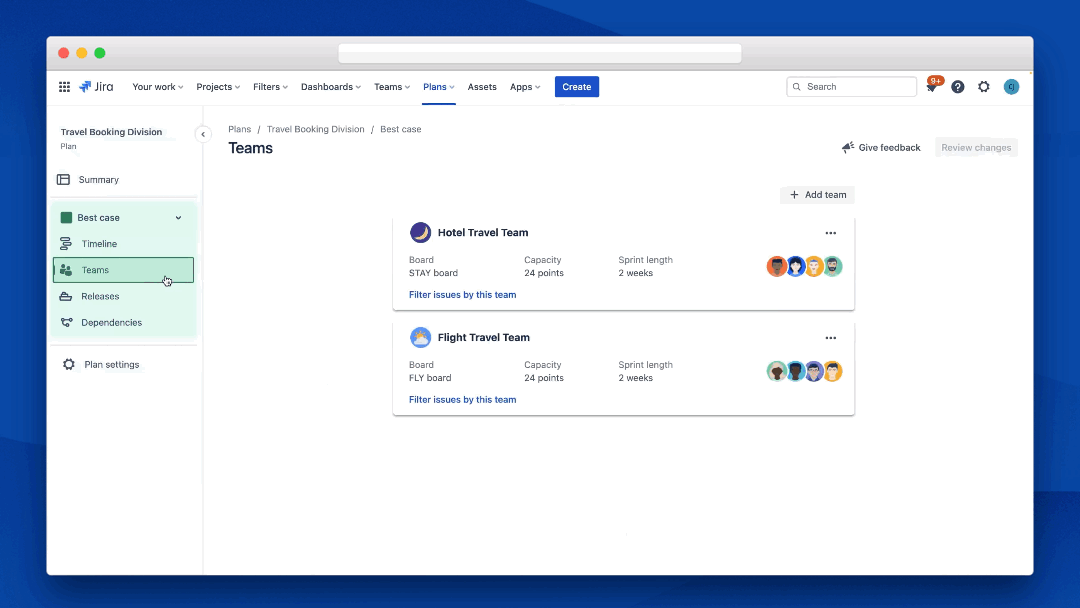
Task: Click the navbar Search field
Action: (x=851, y=87)
